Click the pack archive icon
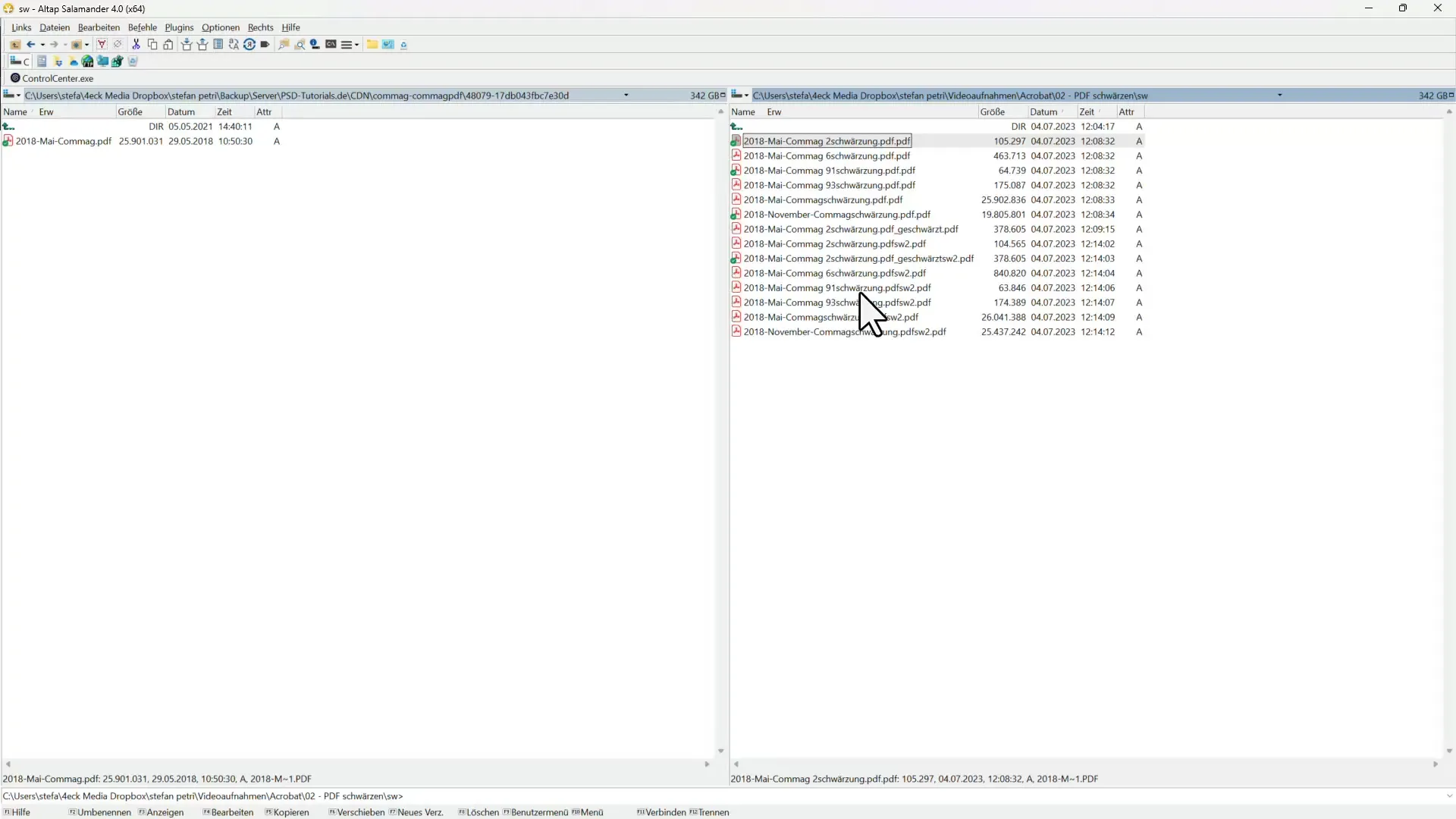 tap(187, 45)
